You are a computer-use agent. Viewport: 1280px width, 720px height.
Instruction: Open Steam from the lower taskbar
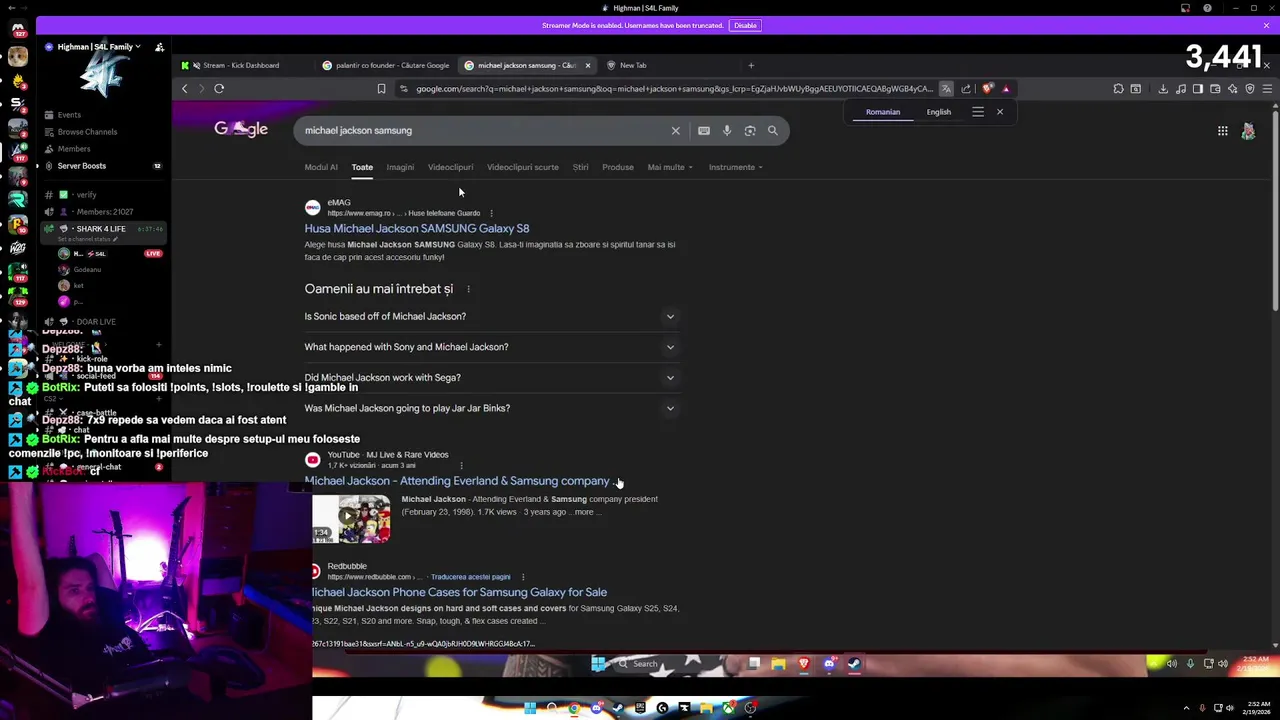point(618,708)
